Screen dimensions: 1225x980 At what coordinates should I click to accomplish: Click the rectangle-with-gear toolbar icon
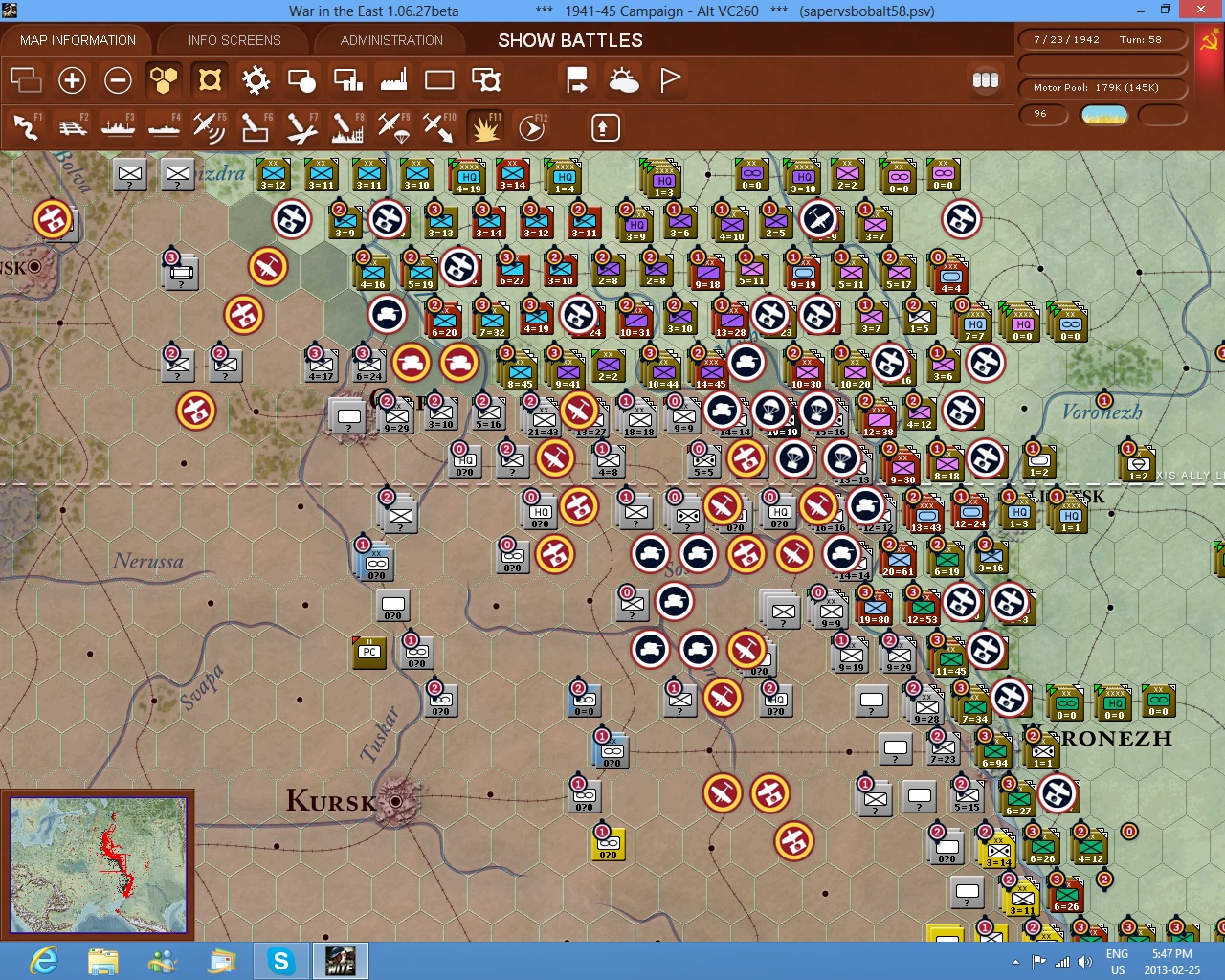(x=486, y=79)
